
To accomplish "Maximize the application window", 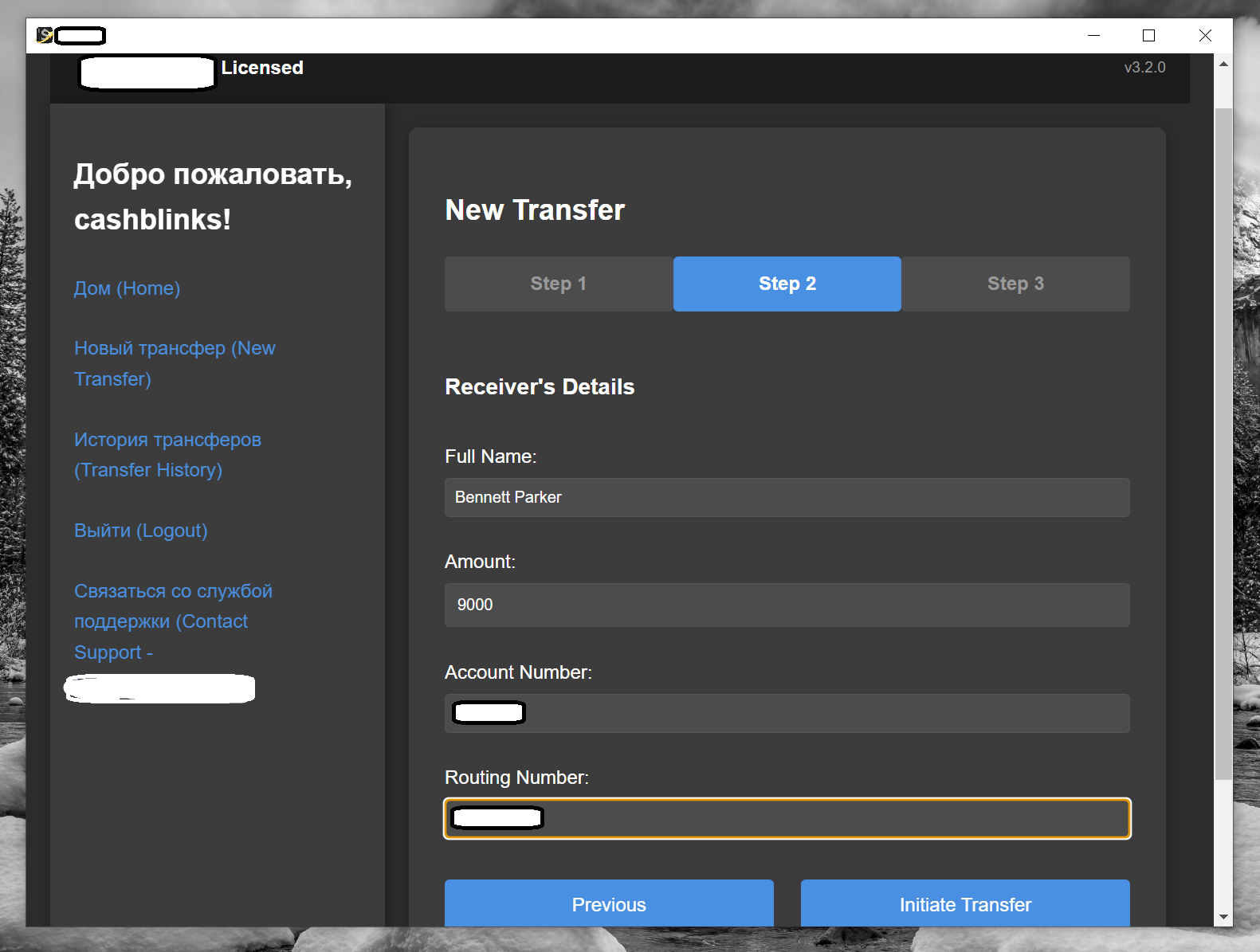I will pos(1148,35).
